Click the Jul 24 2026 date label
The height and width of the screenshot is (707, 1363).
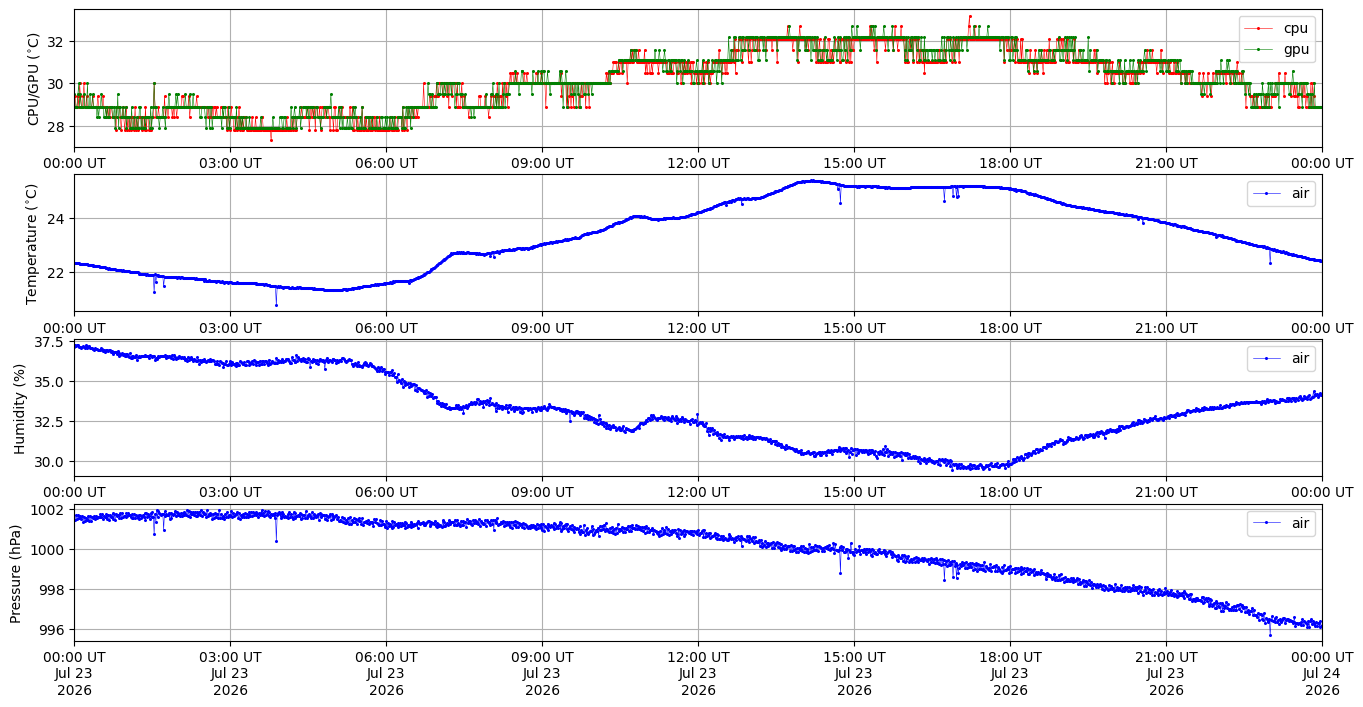tap(1322, 682)
